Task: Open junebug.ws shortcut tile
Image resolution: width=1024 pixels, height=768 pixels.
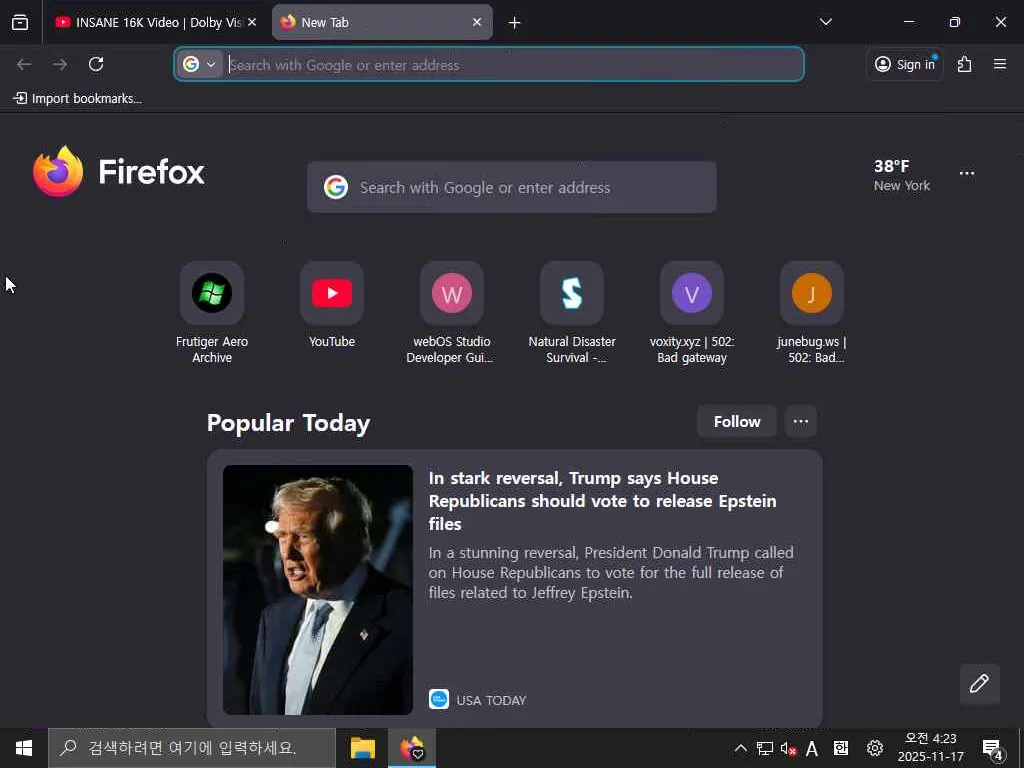Action: pos(812,313)
